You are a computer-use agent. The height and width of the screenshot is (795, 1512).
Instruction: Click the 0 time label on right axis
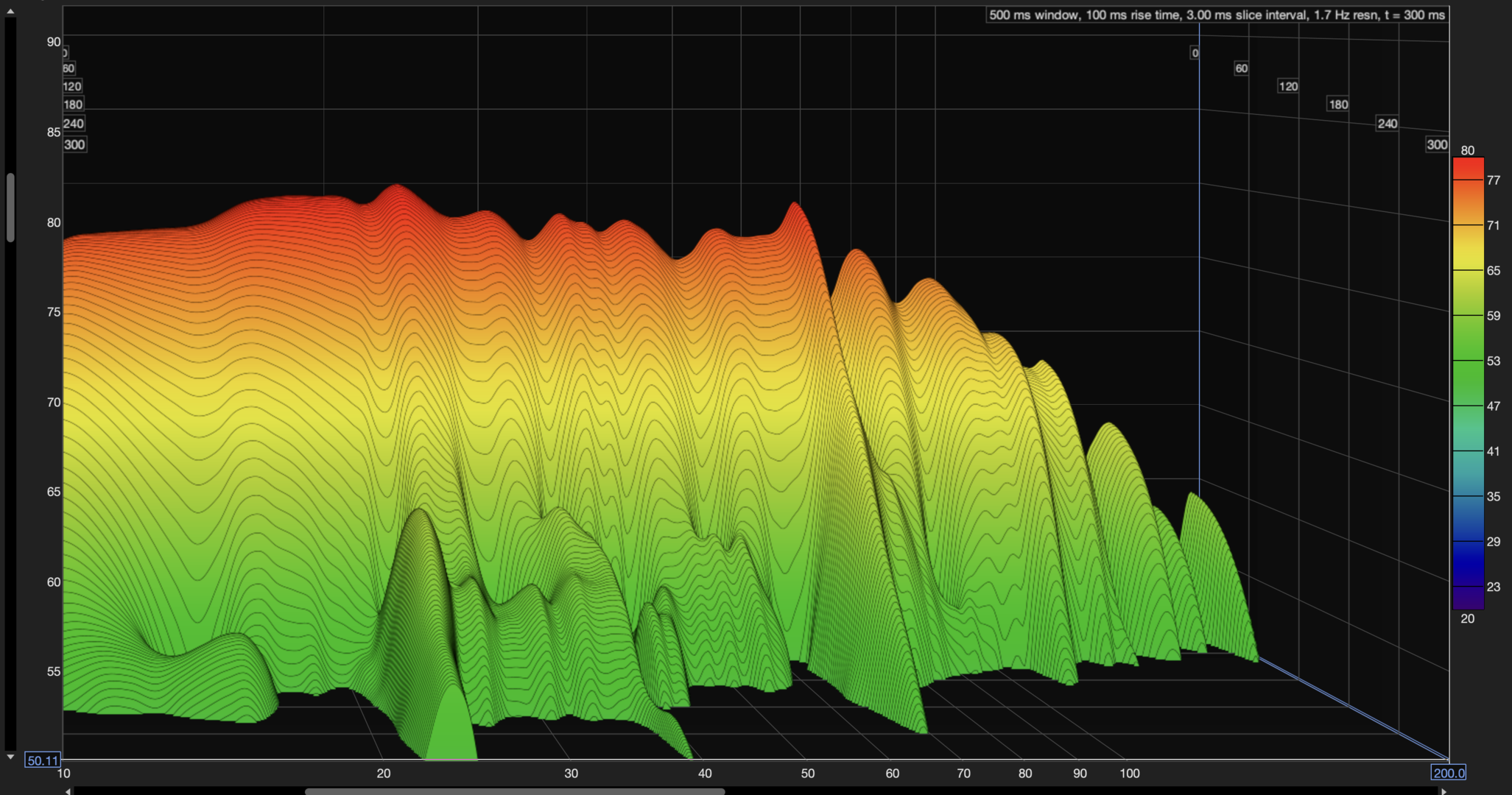point(1194,53)
